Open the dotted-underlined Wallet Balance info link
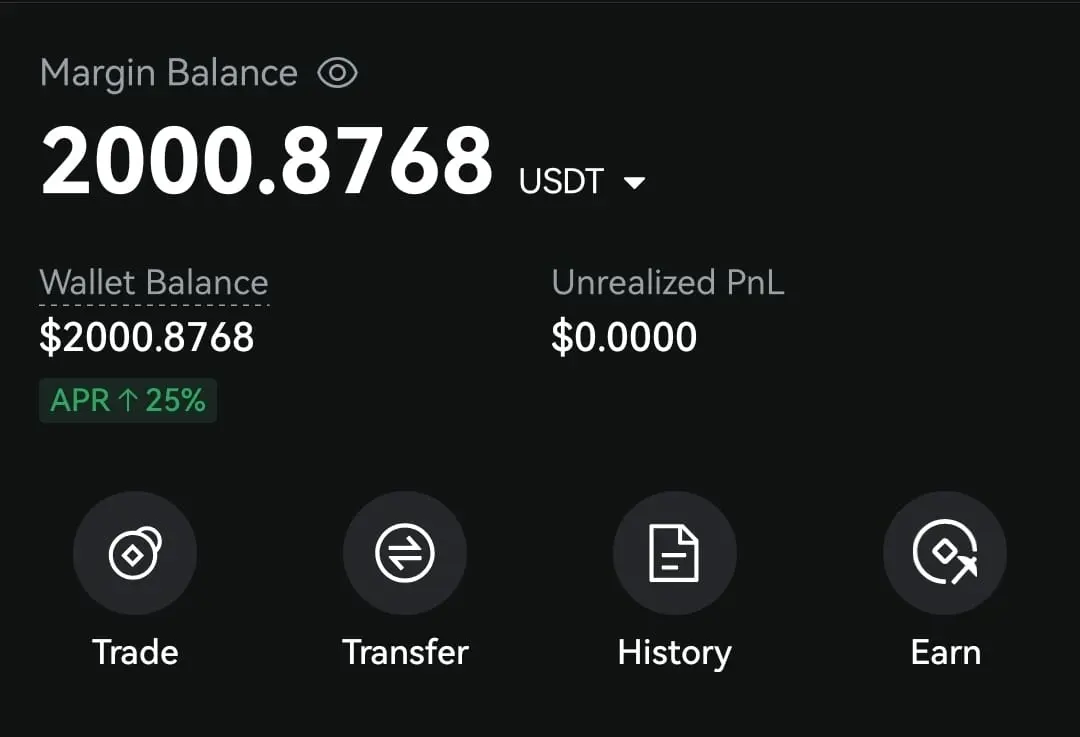1080x737 pixels. [154, 283]
